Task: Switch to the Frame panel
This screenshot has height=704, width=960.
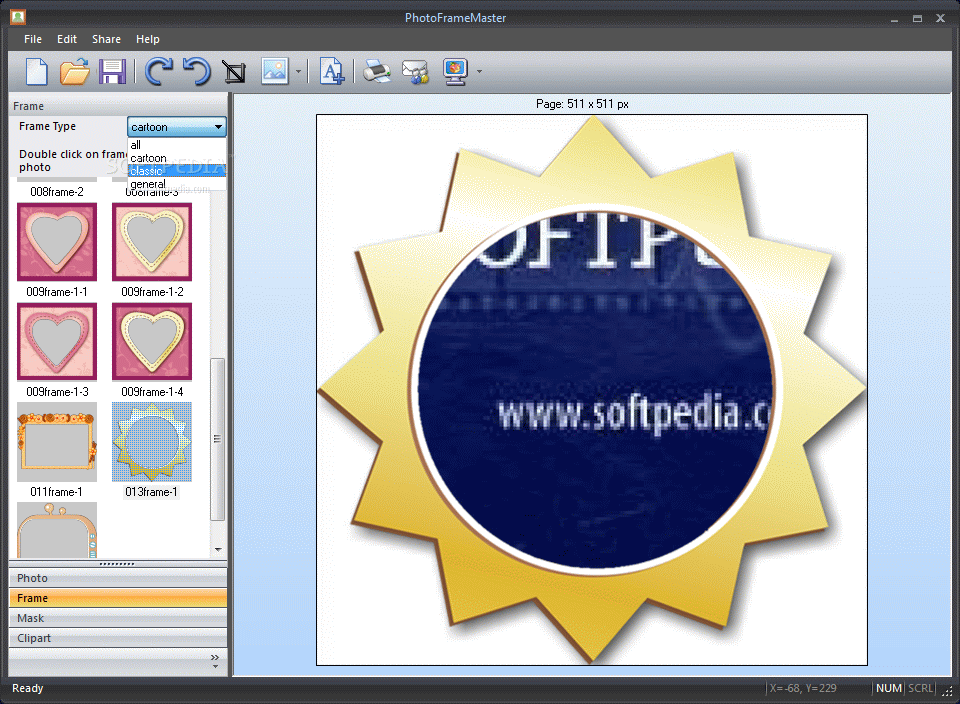Action: [118, 598]
